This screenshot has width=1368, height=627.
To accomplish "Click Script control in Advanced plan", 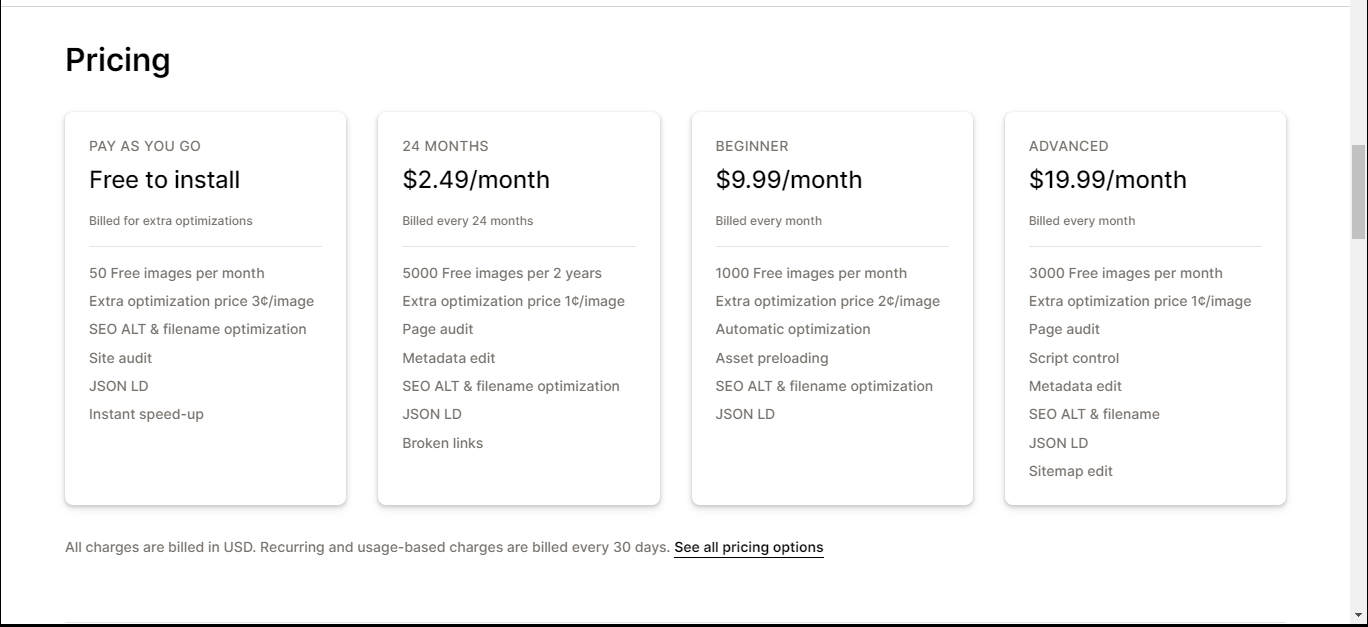I will [1074, 358].
